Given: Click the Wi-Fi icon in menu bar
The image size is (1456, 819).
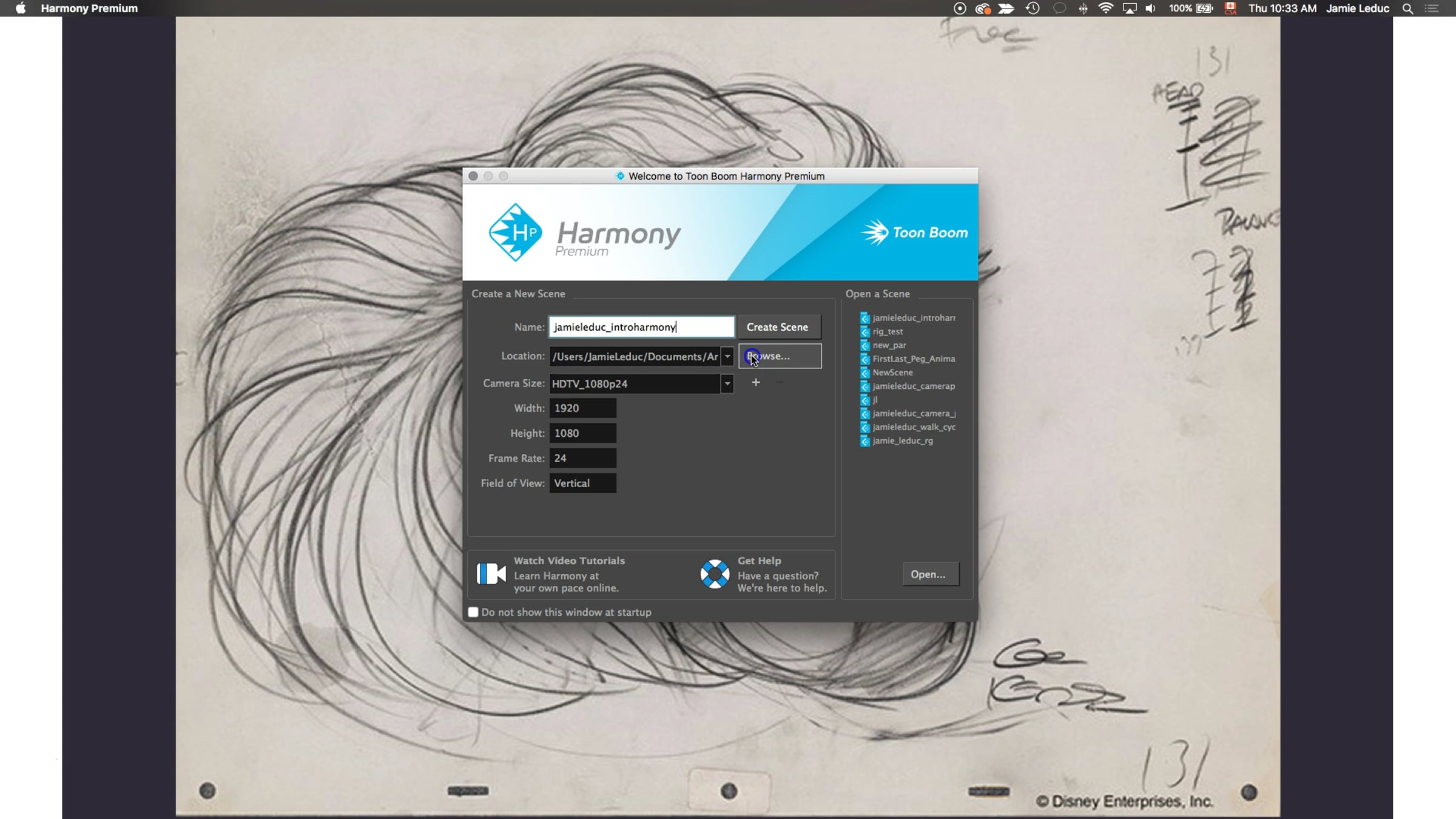Looking at the screenshot, I should coord(1105,8).
